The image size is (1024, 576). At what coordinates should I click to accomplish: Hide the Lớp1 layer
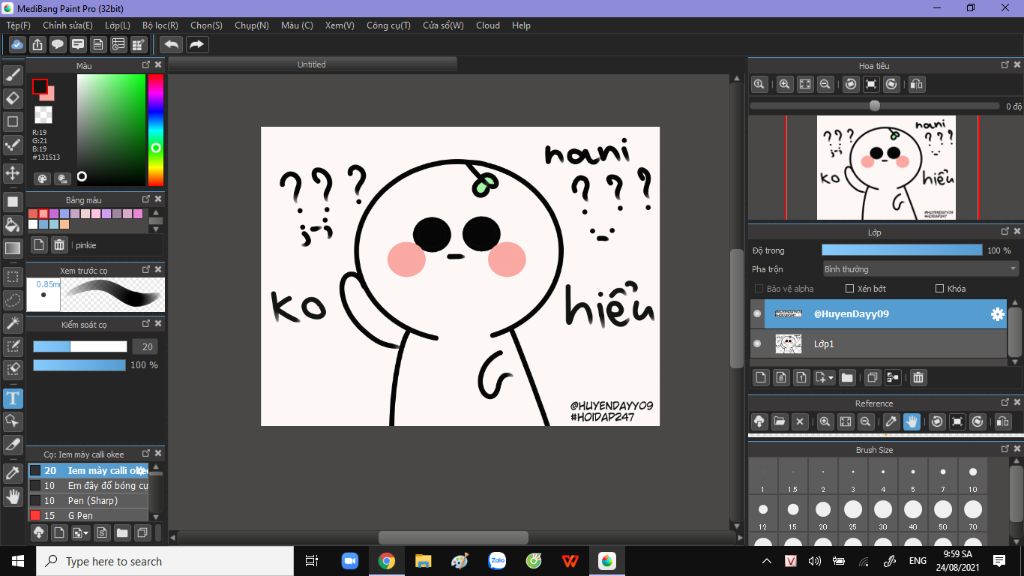coord(757,343)
